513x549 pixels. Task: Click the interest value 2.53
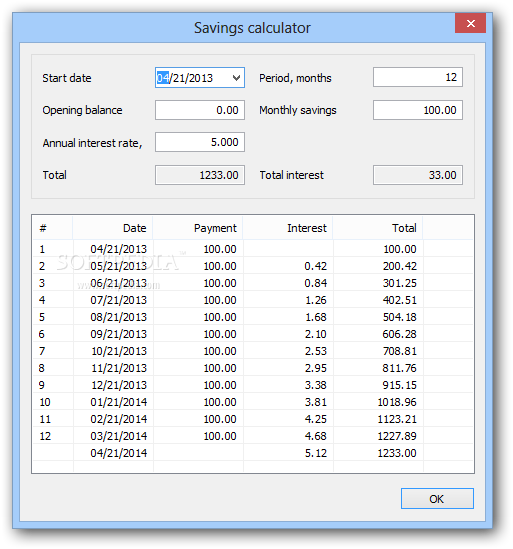[316, 351]
